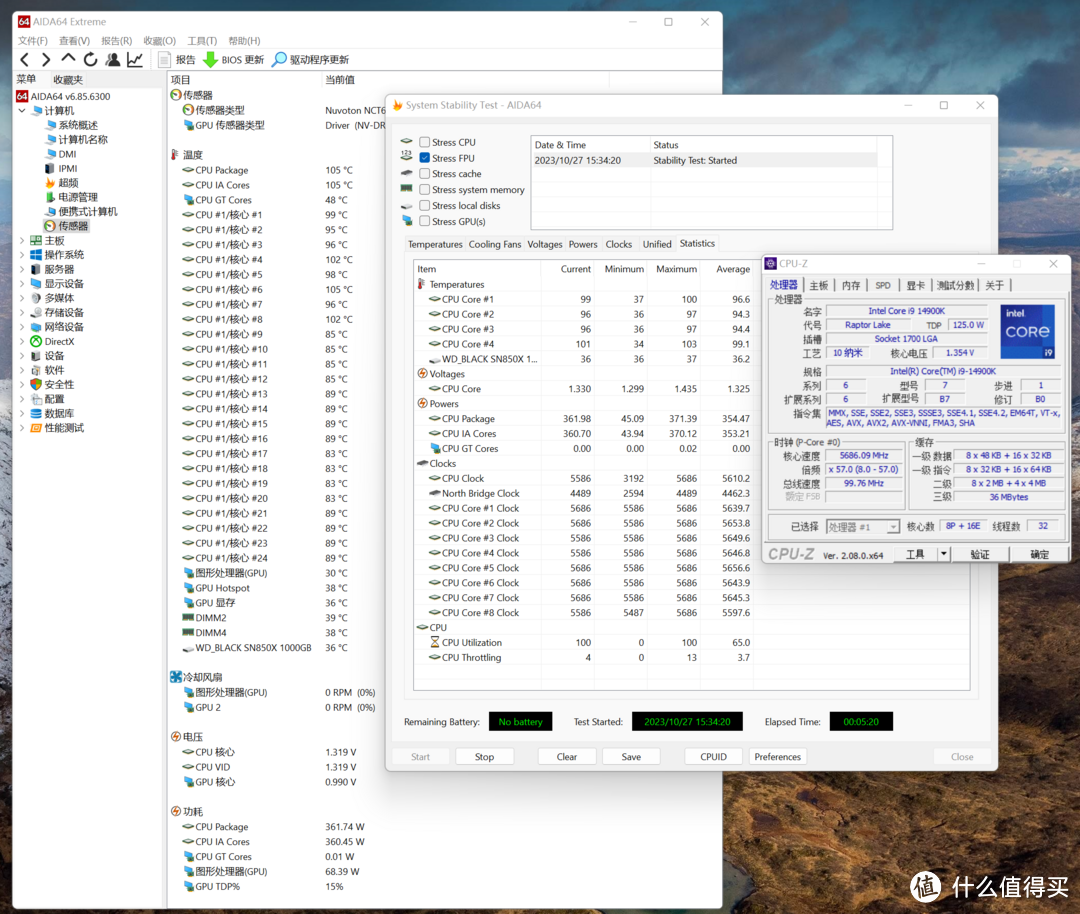Click the CPU Utilization hourglass icon
The height and width of the screenshot is (914, 1080).
coord(435,643)
